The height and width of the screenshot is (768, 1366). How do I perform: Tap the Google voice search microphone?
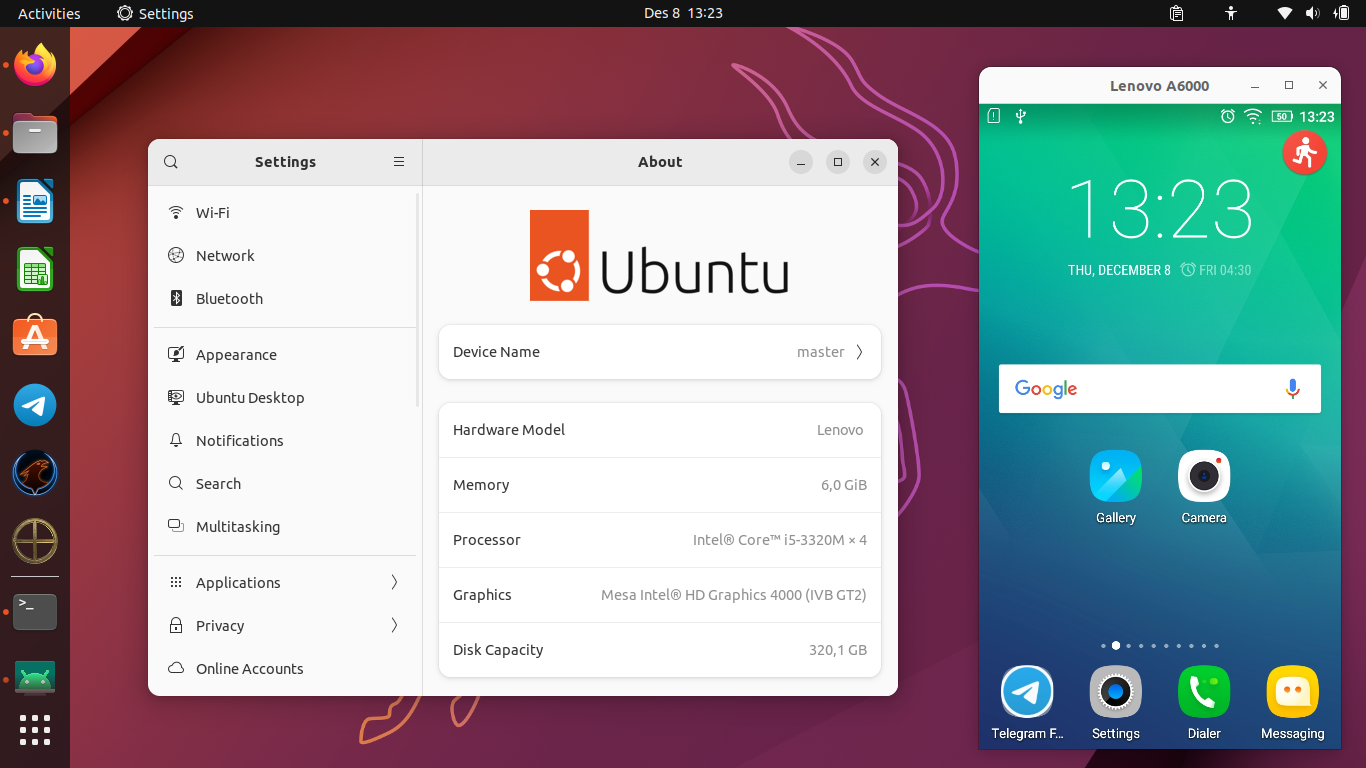point(1292,389)
